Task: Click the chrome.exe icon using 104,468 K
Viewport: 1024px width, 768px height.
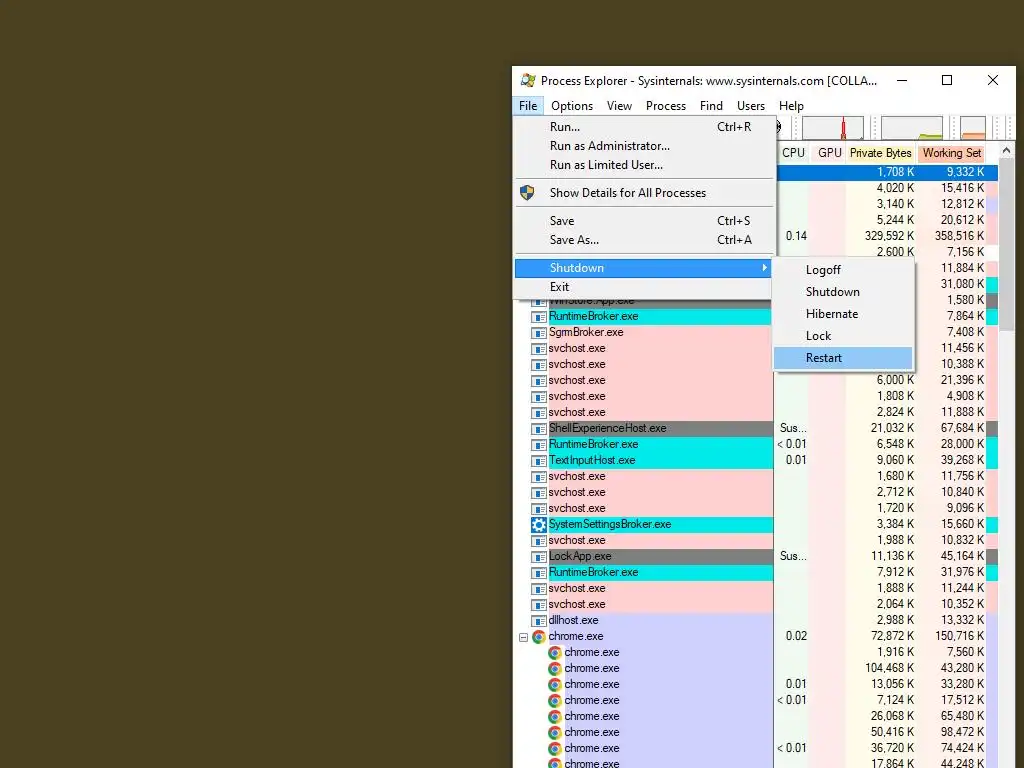Action: pos(554,669)
